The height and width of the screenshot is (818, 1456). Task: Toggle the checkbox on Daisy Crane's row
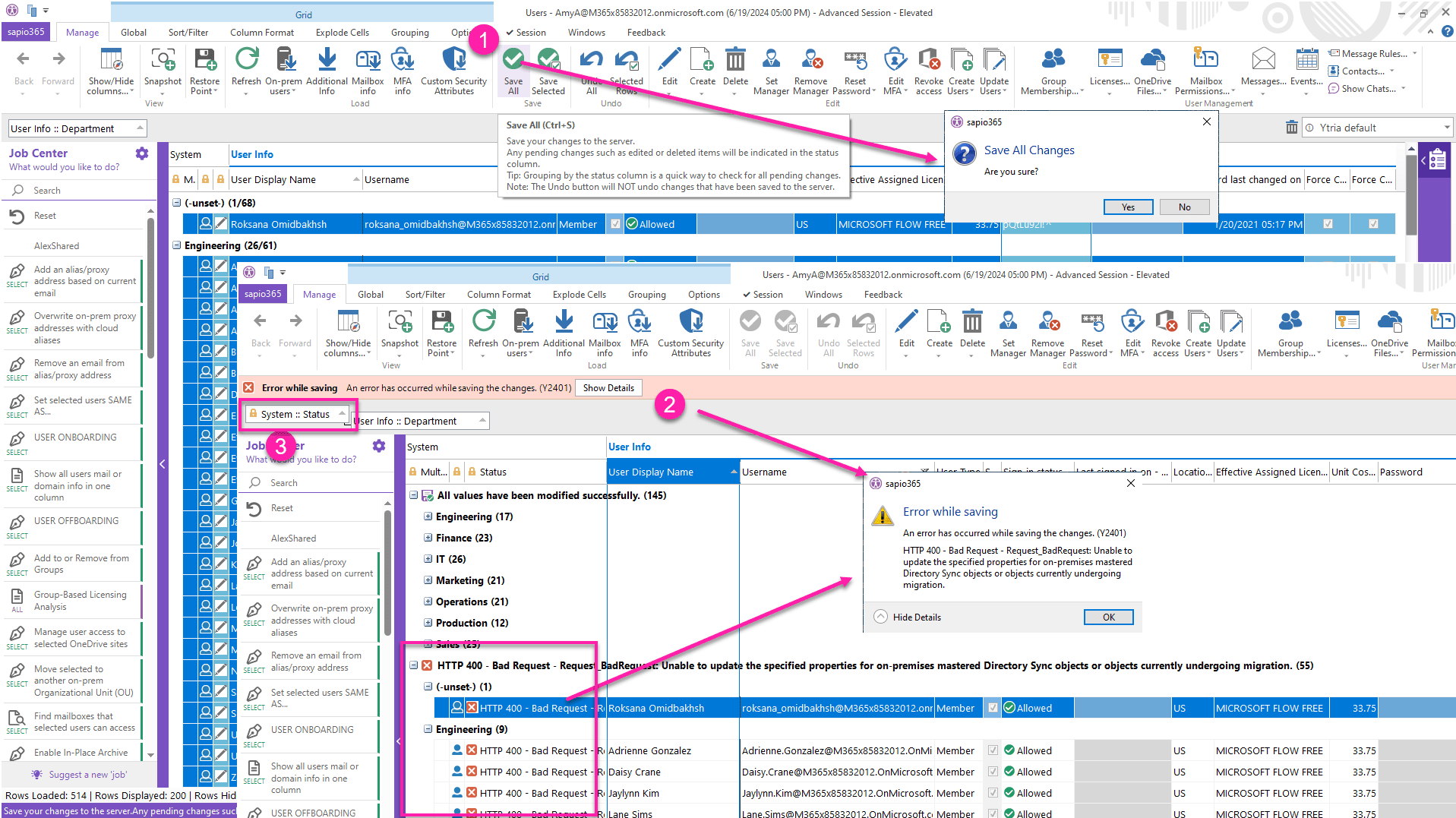pos(993,772)
